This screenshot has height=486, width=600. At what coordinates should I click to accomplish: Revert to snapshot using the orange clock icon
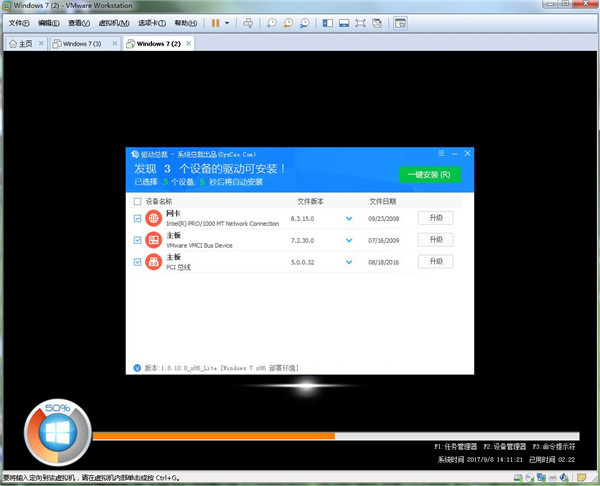(x=288, y=23)
